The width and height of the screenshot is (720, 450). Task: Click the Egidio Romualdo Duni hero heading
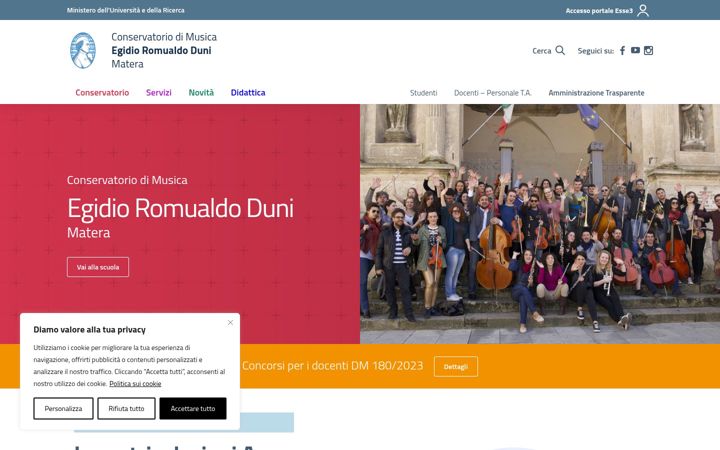(180, 208)
